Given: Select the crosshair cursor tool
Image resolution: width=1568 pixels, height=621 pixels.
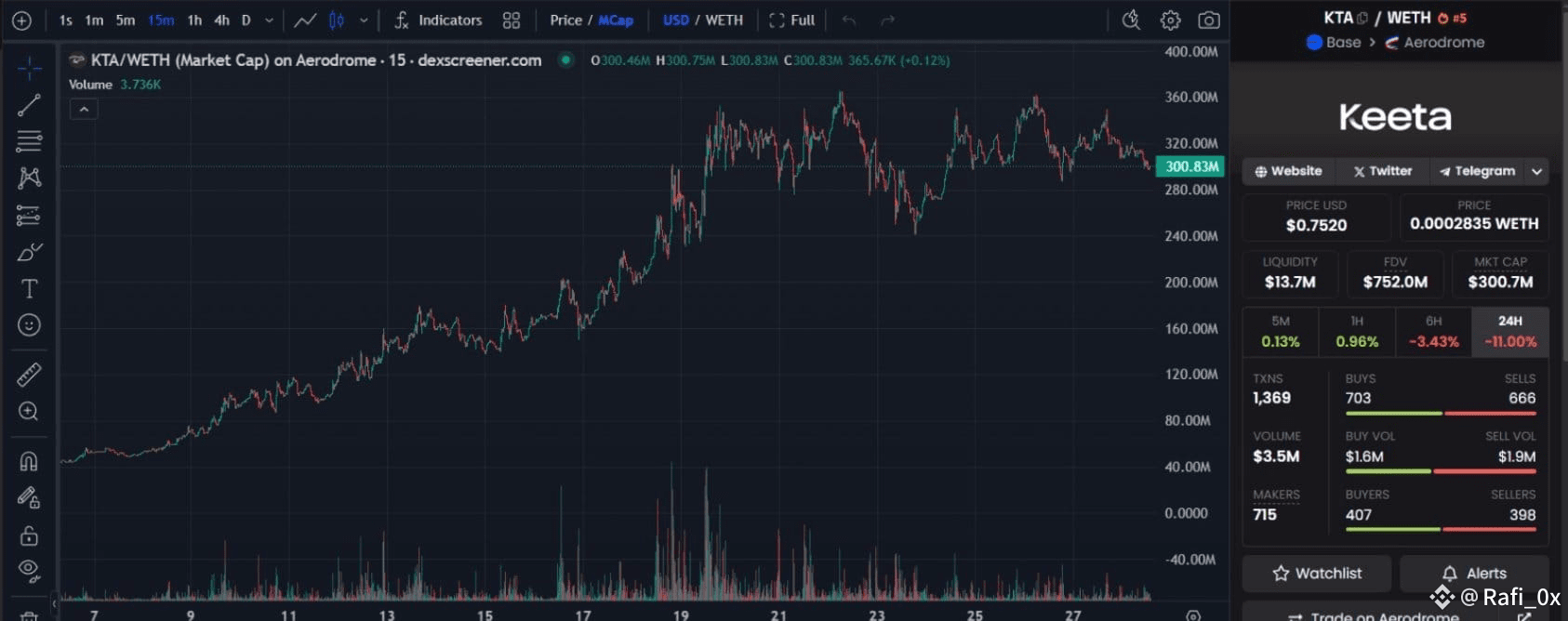Looking at the screenshot, I should point(29,68).
